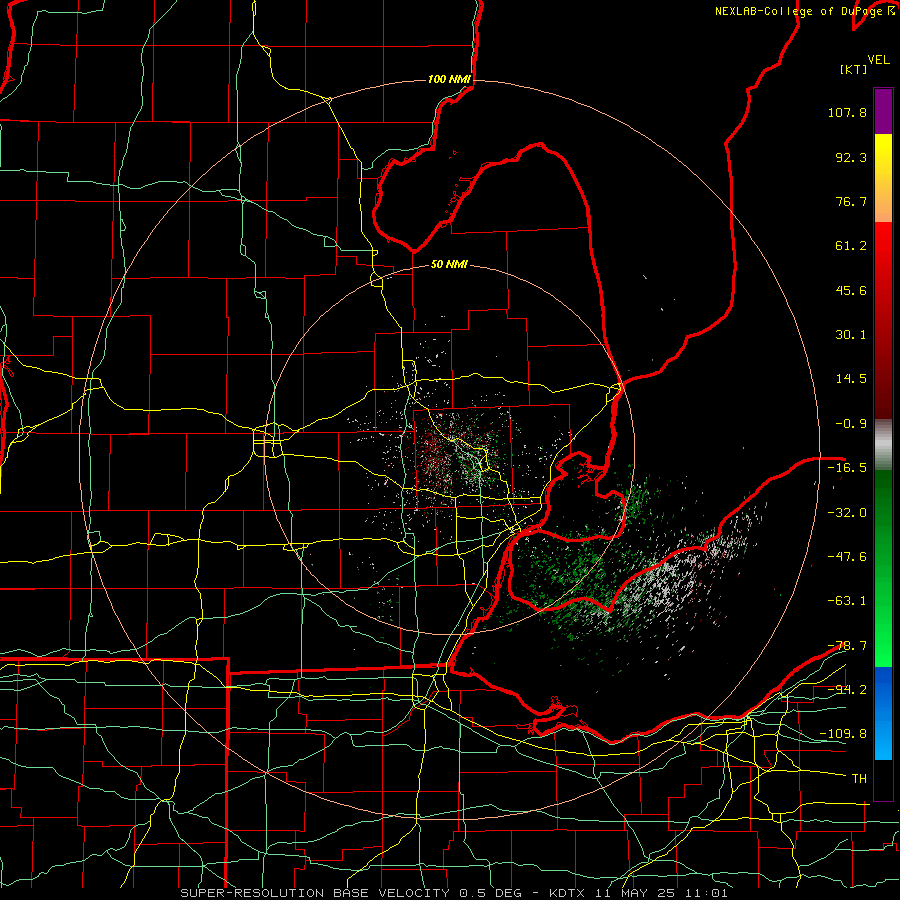The height and width of the screenshot is (900, 900).
Task: Click the -32.0 scale value
Action: point(847,513)
